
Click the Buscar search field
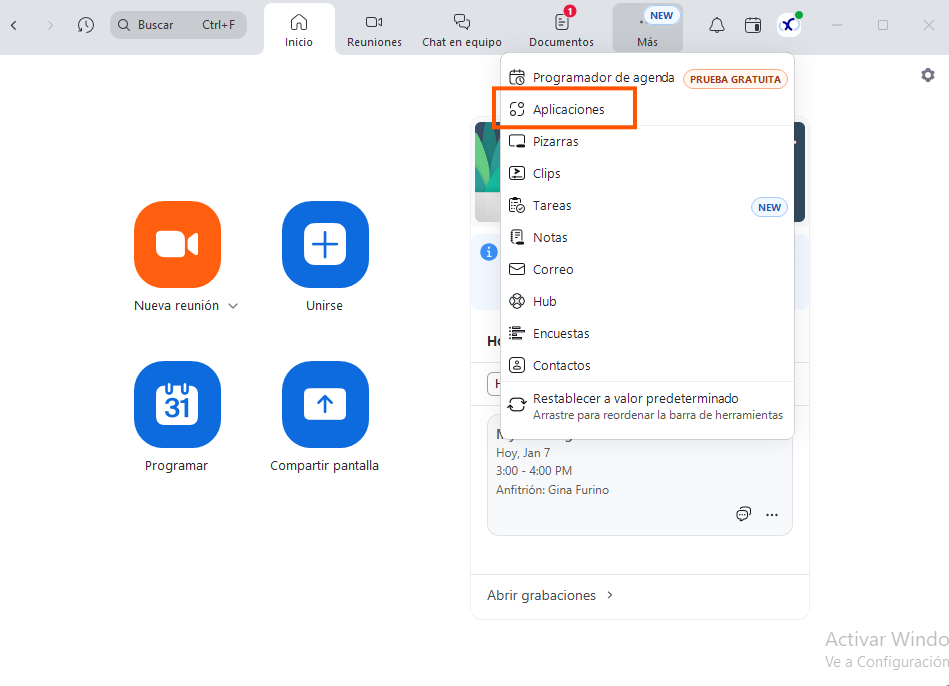pyautogui.click(x=179, y=25)
